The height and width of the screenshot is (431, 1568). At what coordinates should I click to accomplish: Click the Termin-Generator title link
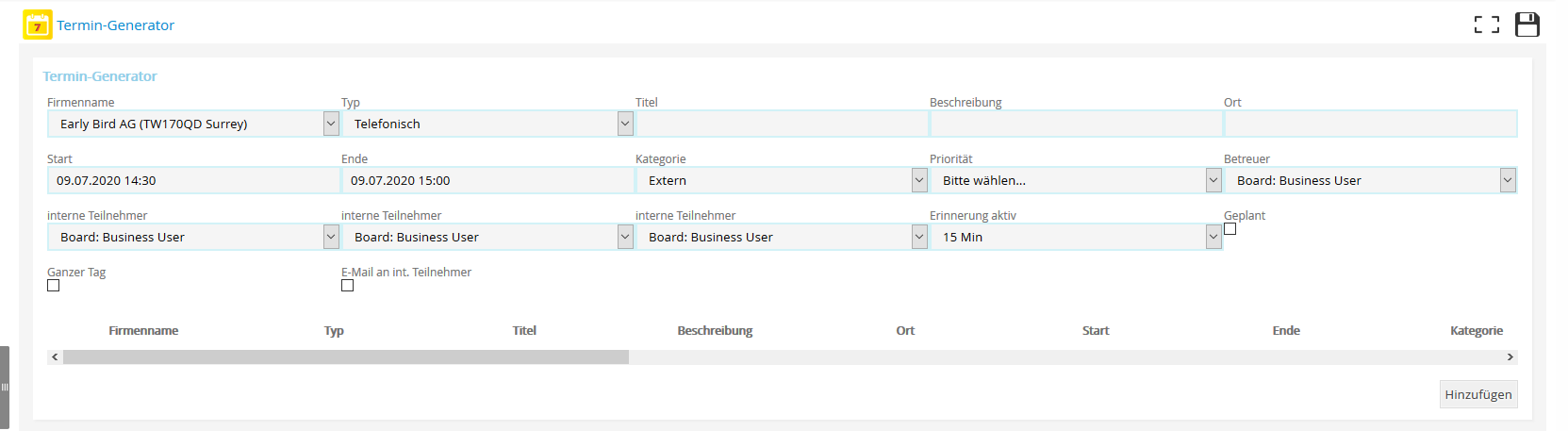(x=115, y=25)
